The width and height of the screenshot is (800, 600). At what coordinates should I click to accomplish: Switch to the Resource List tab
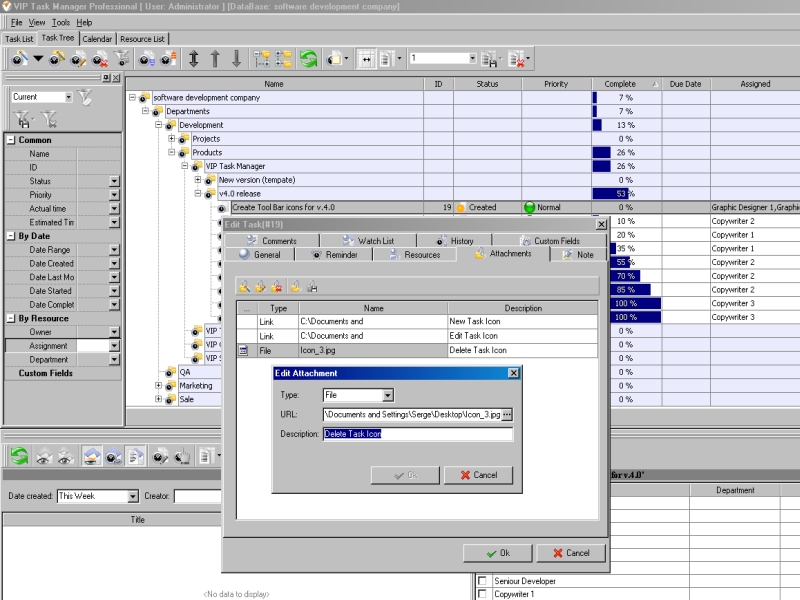point(142,39)
